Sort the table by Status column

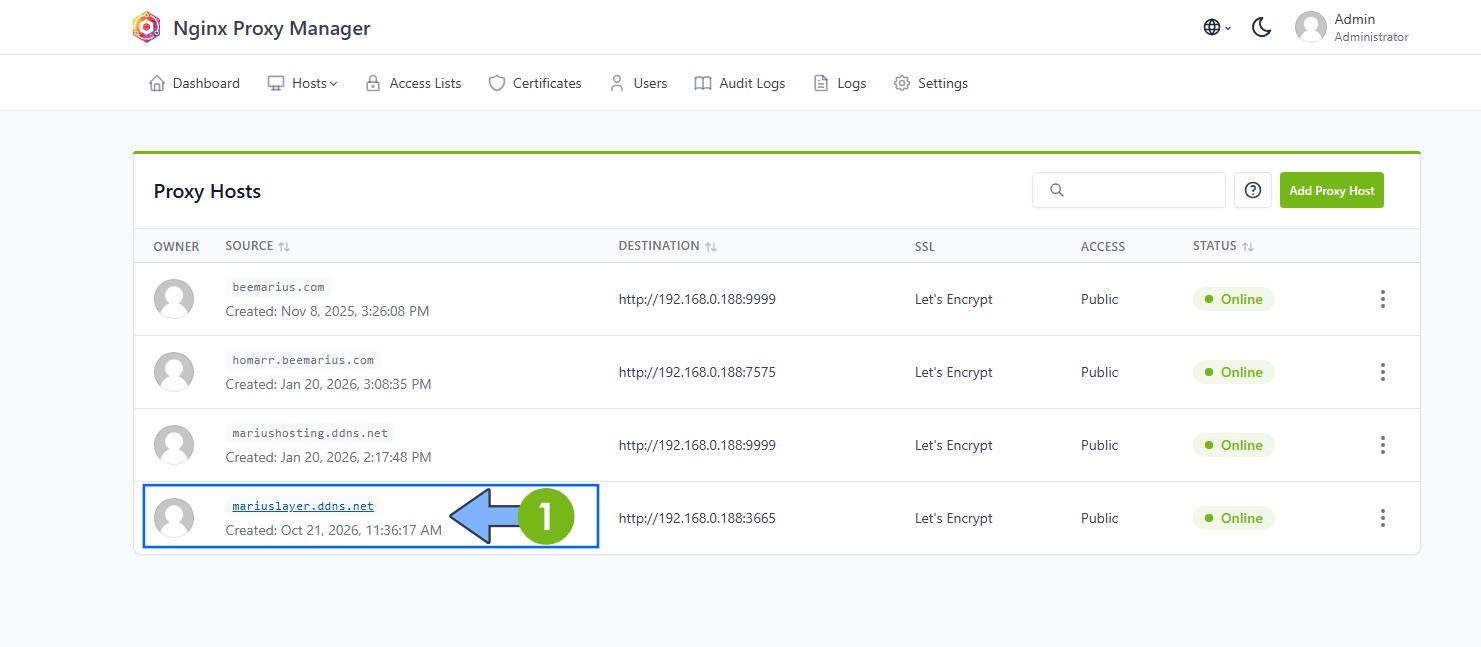click(x=1223, y=246)
